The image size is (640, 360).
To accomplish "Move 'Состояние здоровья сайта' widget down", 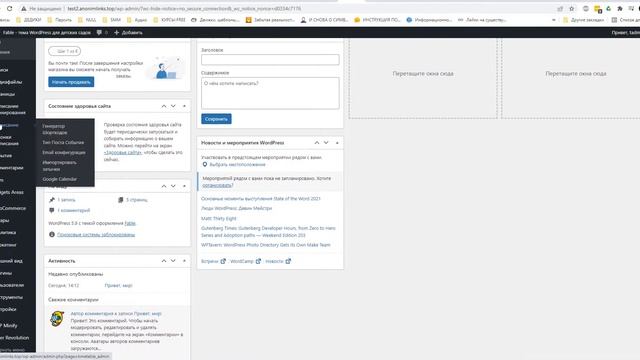I will tap(173, 106).
